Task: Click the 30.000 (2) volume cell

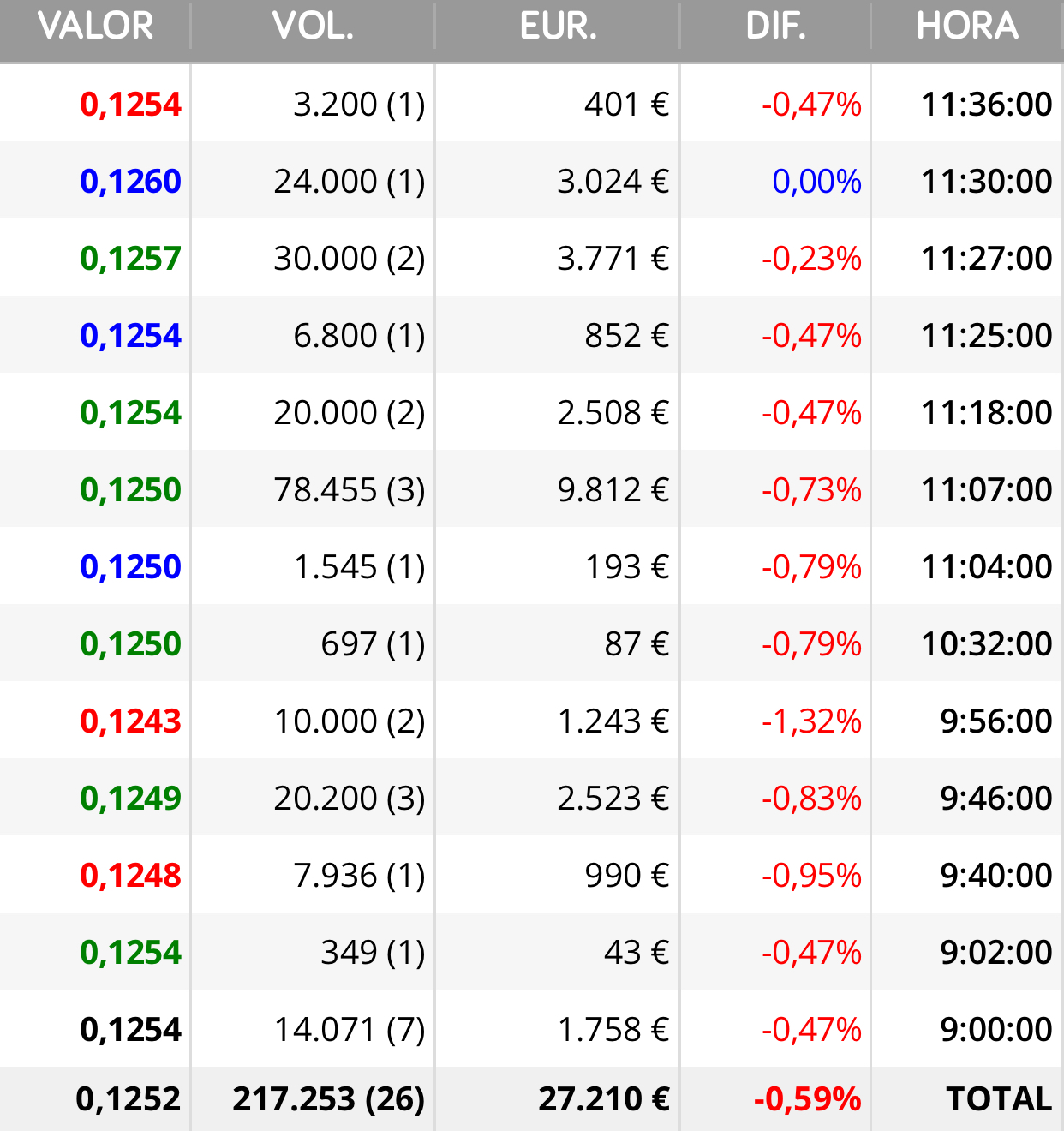Action: pos(350,259)
